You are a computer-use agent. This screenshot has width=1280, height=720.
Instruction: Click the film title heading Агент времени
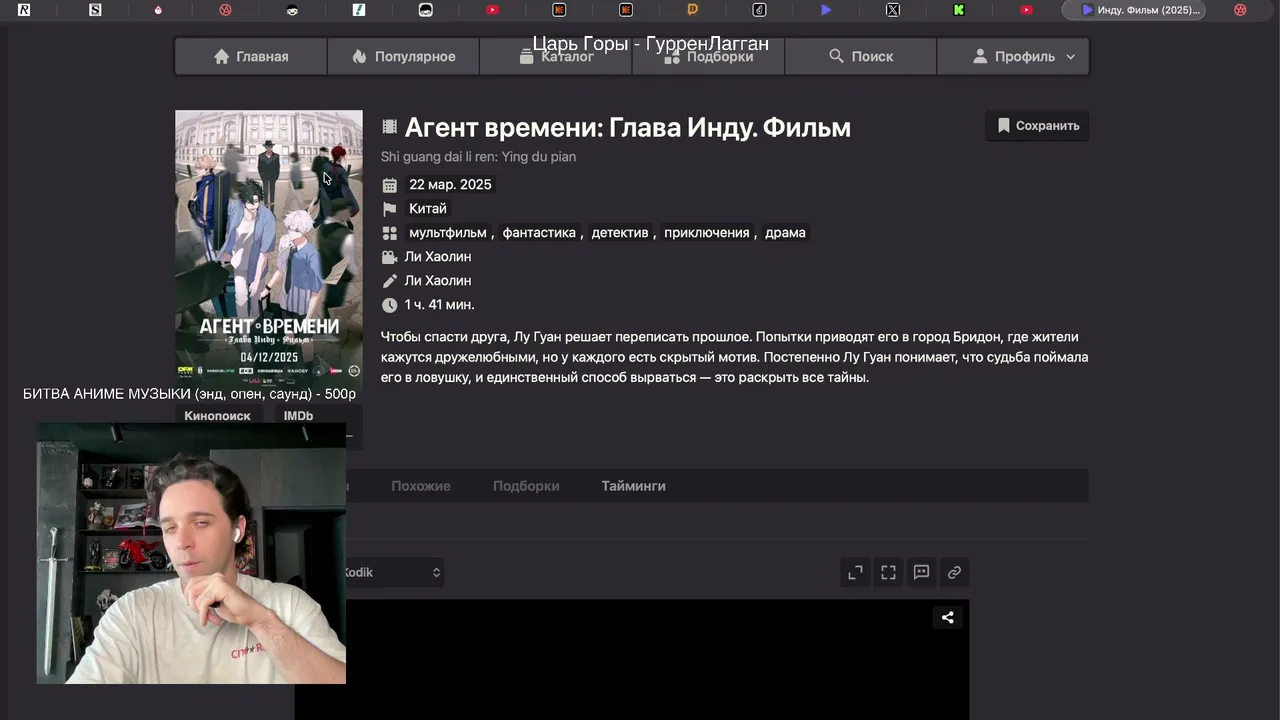point(628,128)
